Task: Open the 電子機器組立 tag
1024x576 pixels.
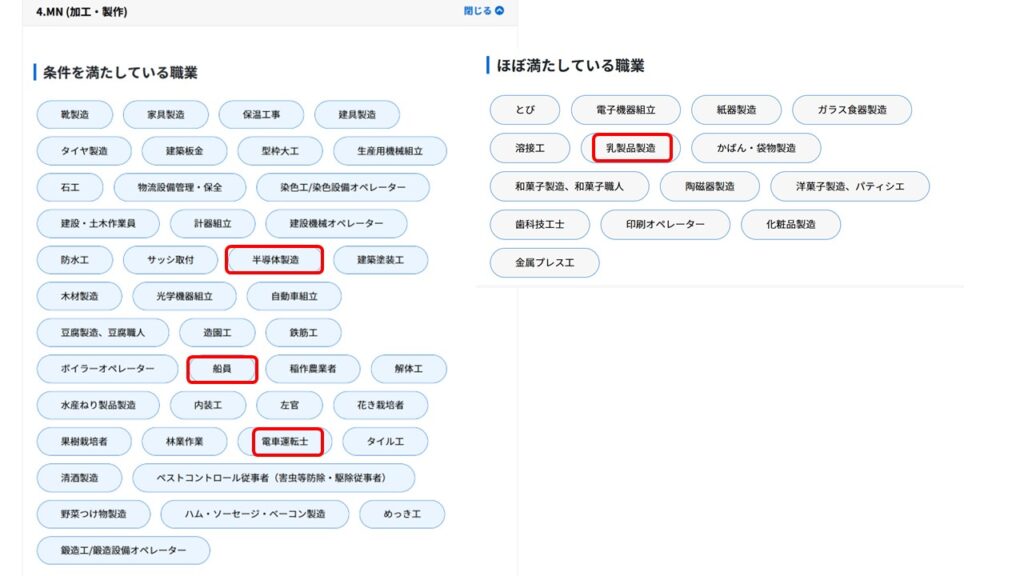Action: 625,110
